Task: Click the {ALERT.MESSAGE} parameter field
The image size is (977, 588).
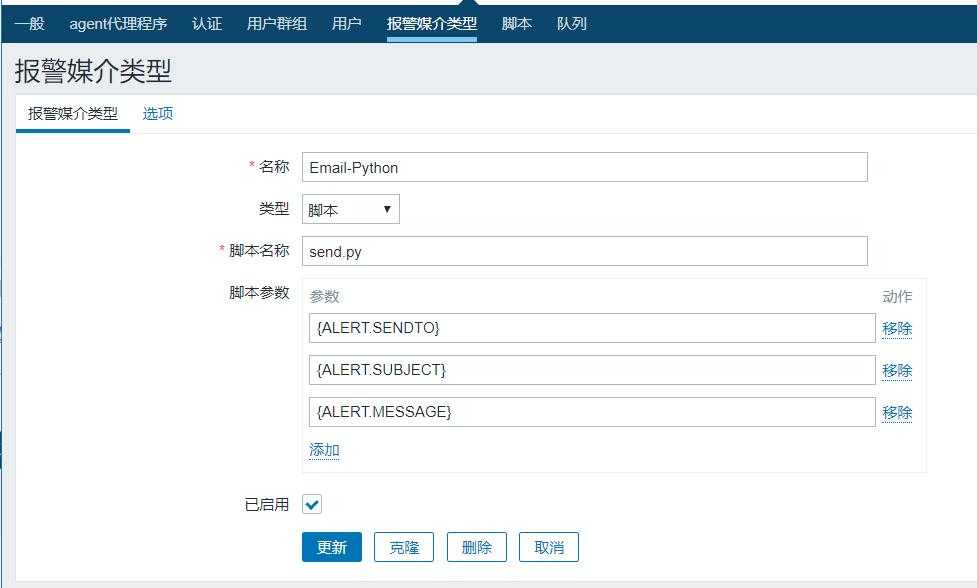Action: (x=592, y=412)
